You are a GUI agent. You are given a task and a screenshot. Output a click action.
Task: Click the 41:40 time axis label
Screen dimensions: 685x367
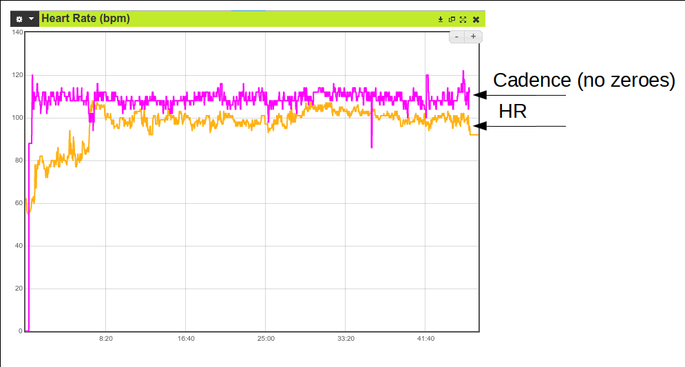pos(426,339)
